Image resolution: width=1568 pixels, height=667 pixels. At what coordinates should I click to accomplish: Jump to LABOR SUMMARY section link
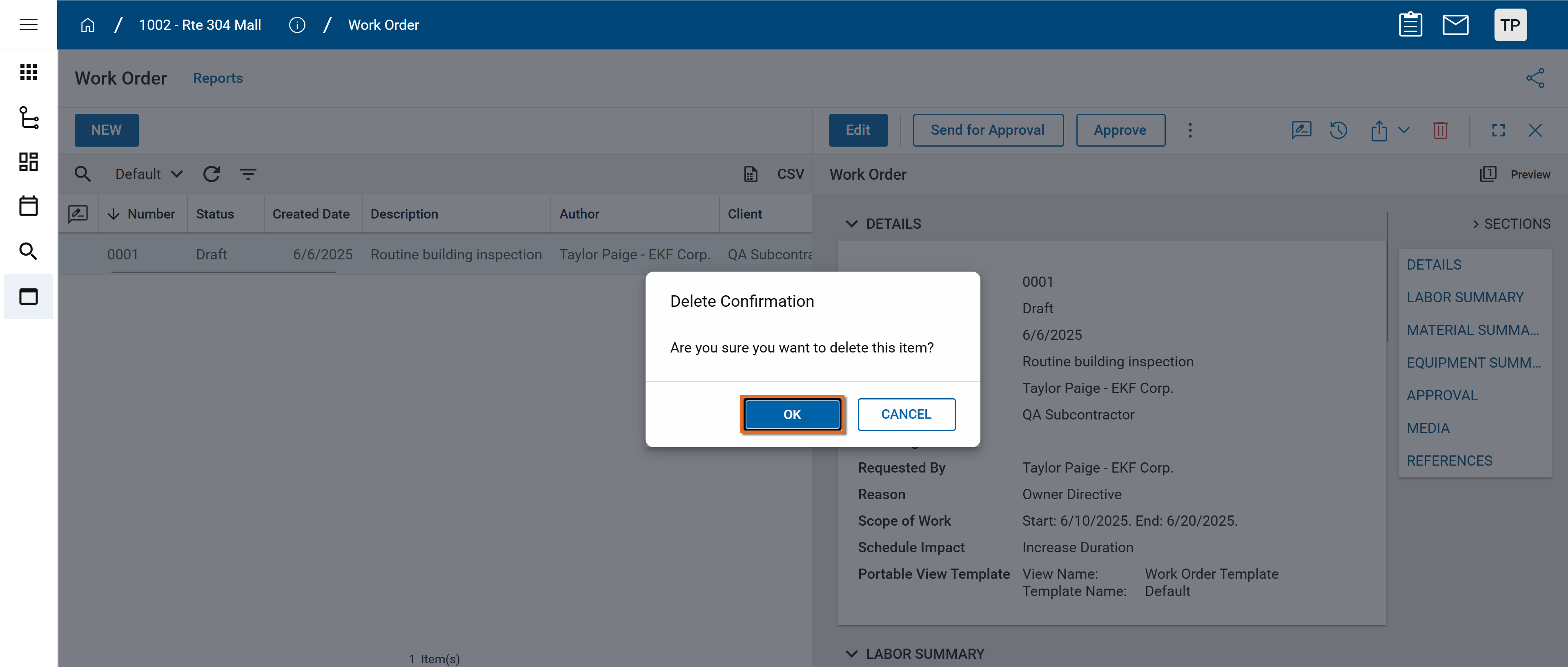(x=1465, y=297)
